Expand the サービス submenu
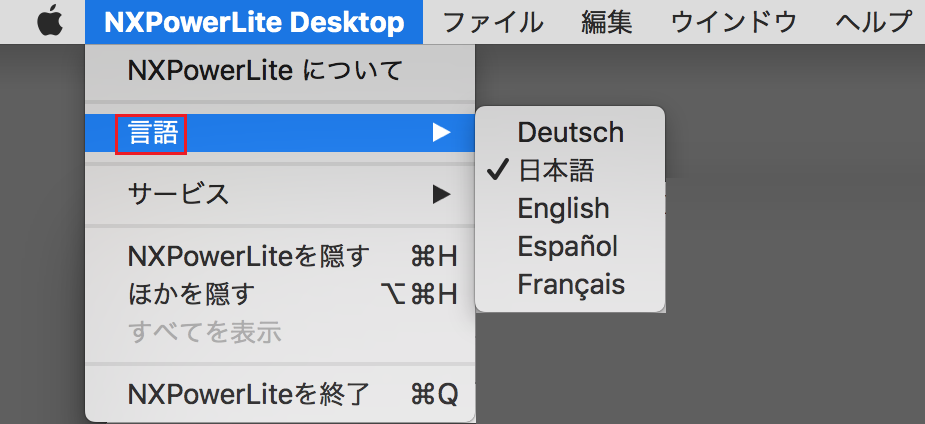The image size is (925, 424). tap(280, 194)
